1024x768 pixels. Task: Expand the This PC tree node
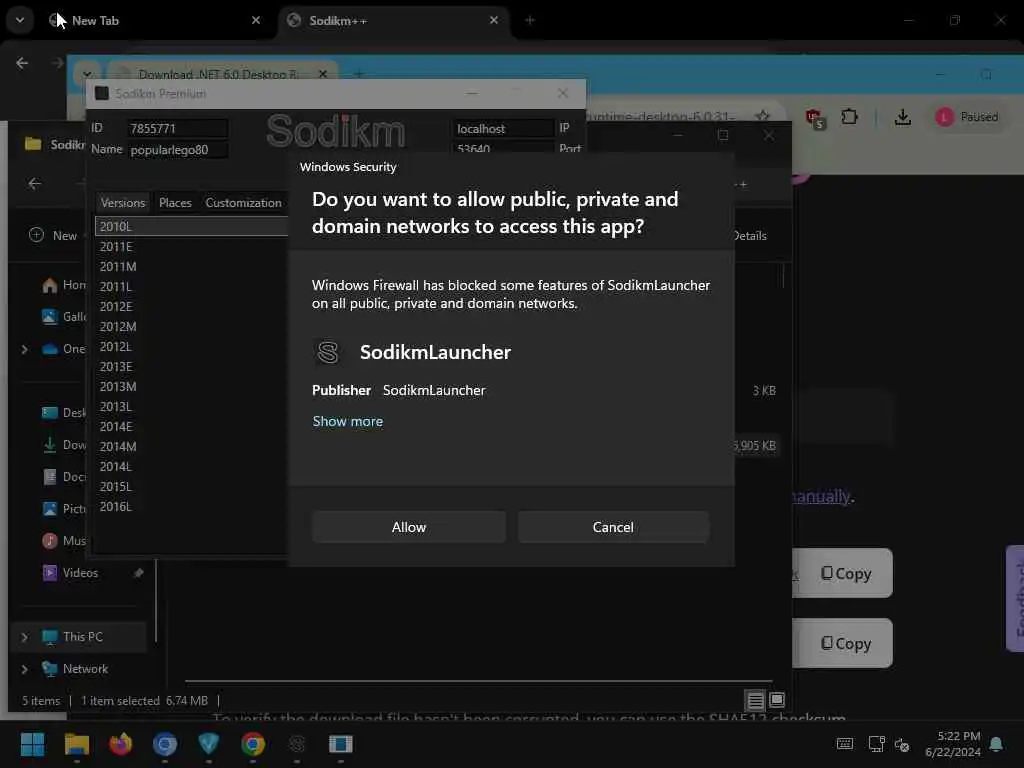coord(25,637)
